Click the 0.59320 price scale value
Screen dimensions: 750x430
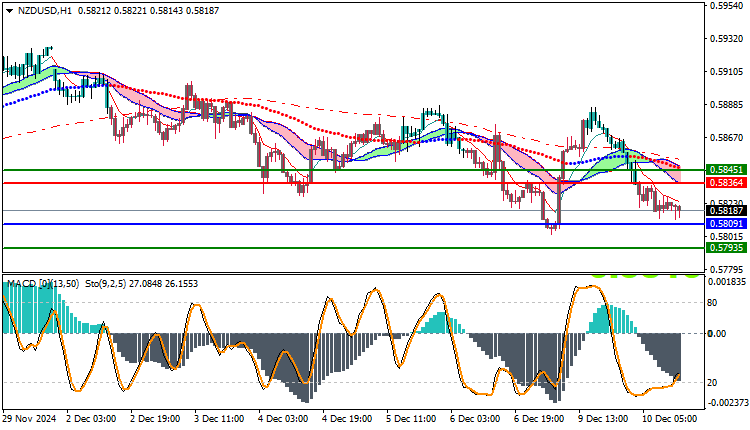[x=726, y=39]
